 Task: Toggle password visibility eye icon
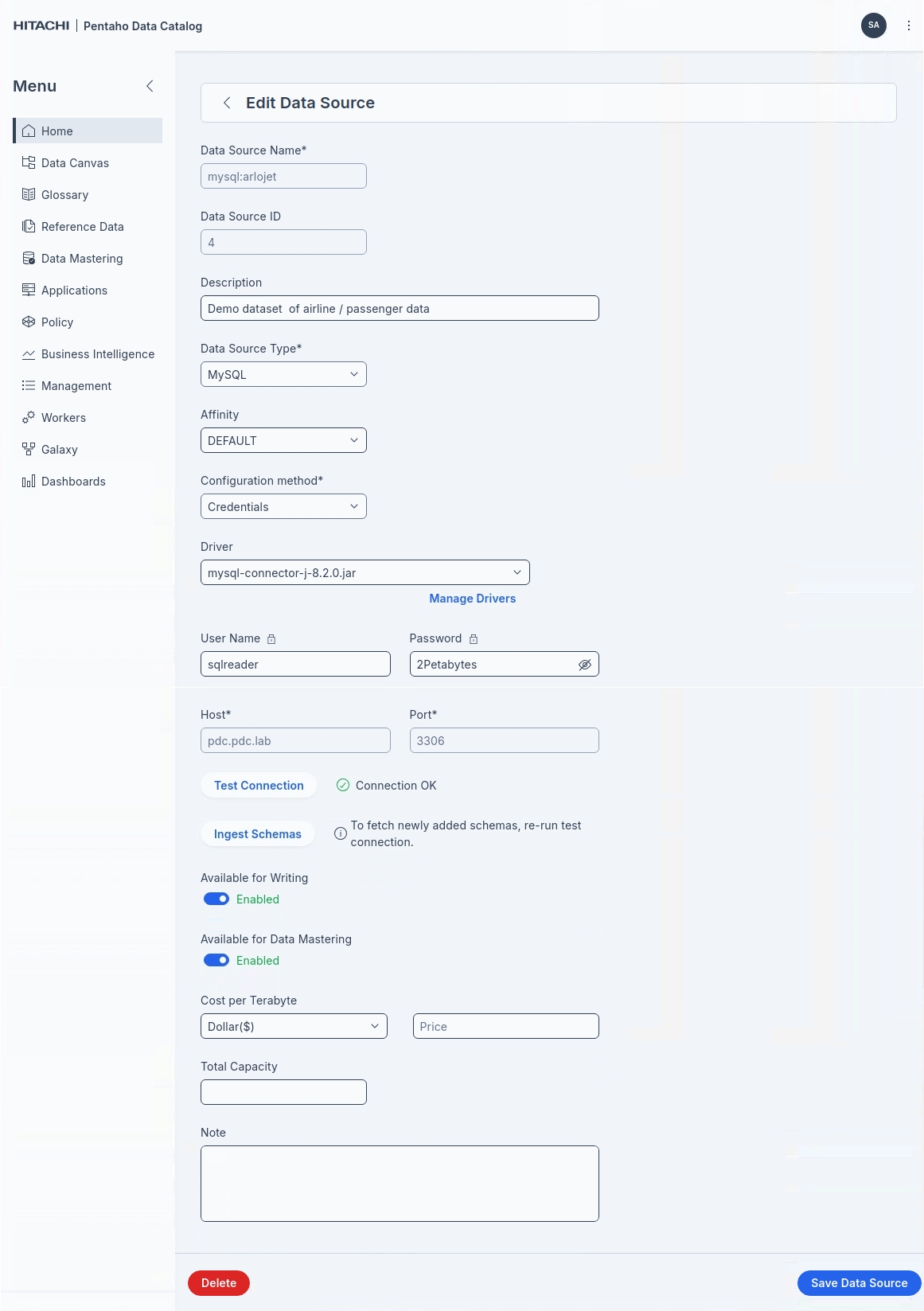584,665
